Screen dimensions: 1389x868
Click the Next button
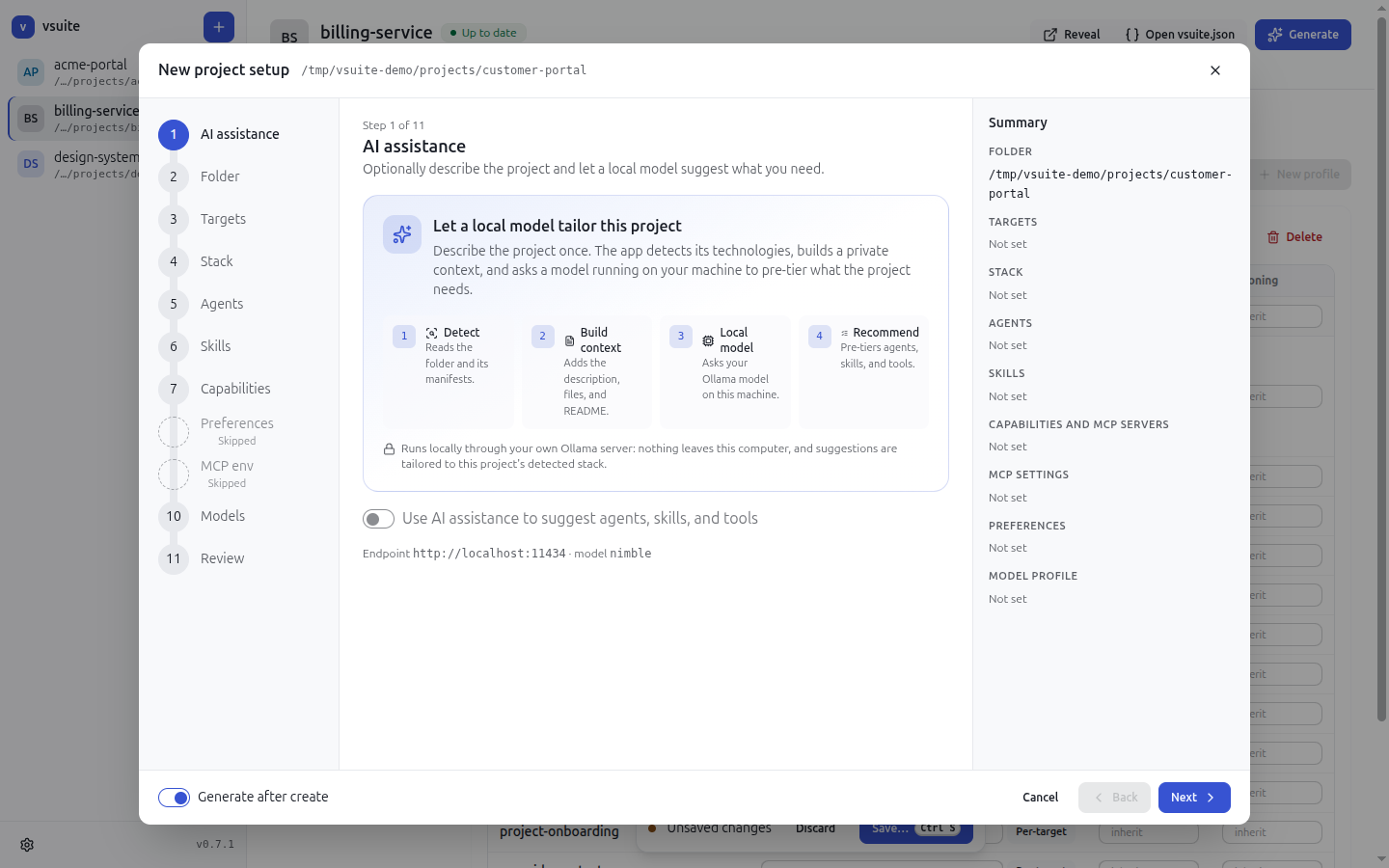pyautogui.click(x=1194, y=798)
